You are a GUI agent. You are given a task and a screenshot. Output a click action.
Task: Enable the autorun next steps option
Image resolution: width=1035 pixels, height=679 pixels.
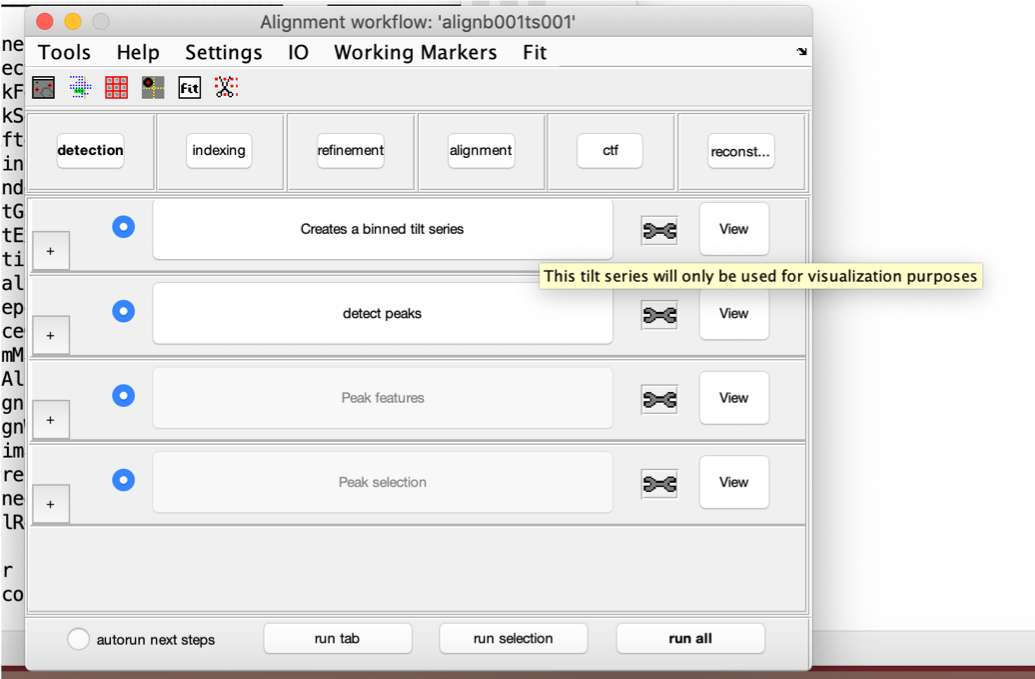tap(79, 639)
